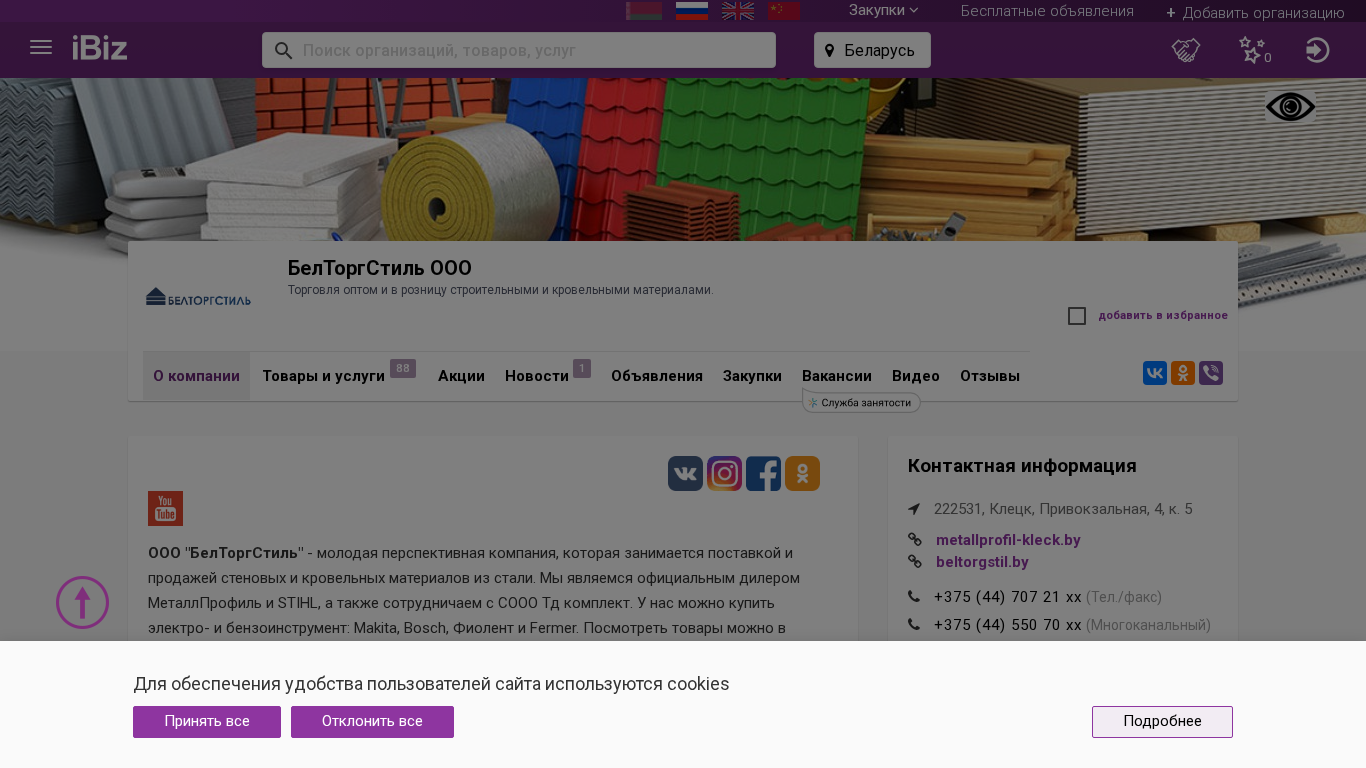Image resolution: width=1366 pixels, height=768 pixels.
Task: Click 'Подробнее' cookies button
Action: pyautogui.click(x=1162, y=722)
